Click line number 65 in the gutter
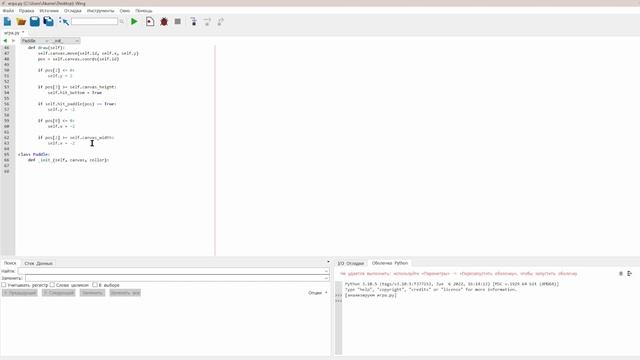The image size is (640, 360). click(7, 155)
